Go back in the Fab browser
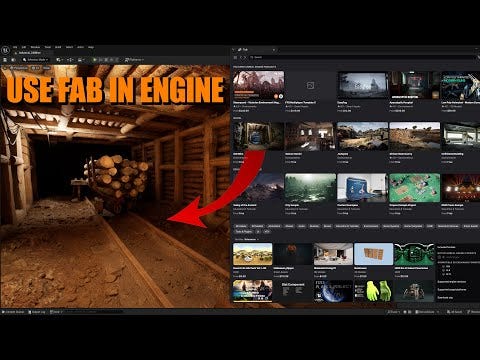The image size is (480, 360). click(241, 57)
